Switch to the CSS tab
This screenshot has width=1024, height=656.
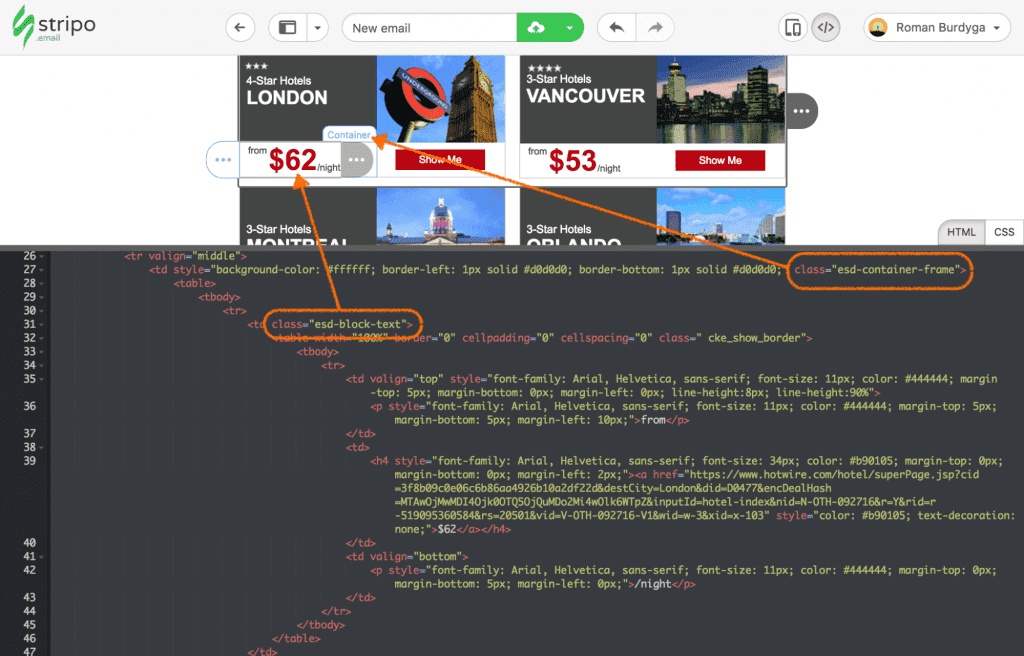click(1004, 232)
